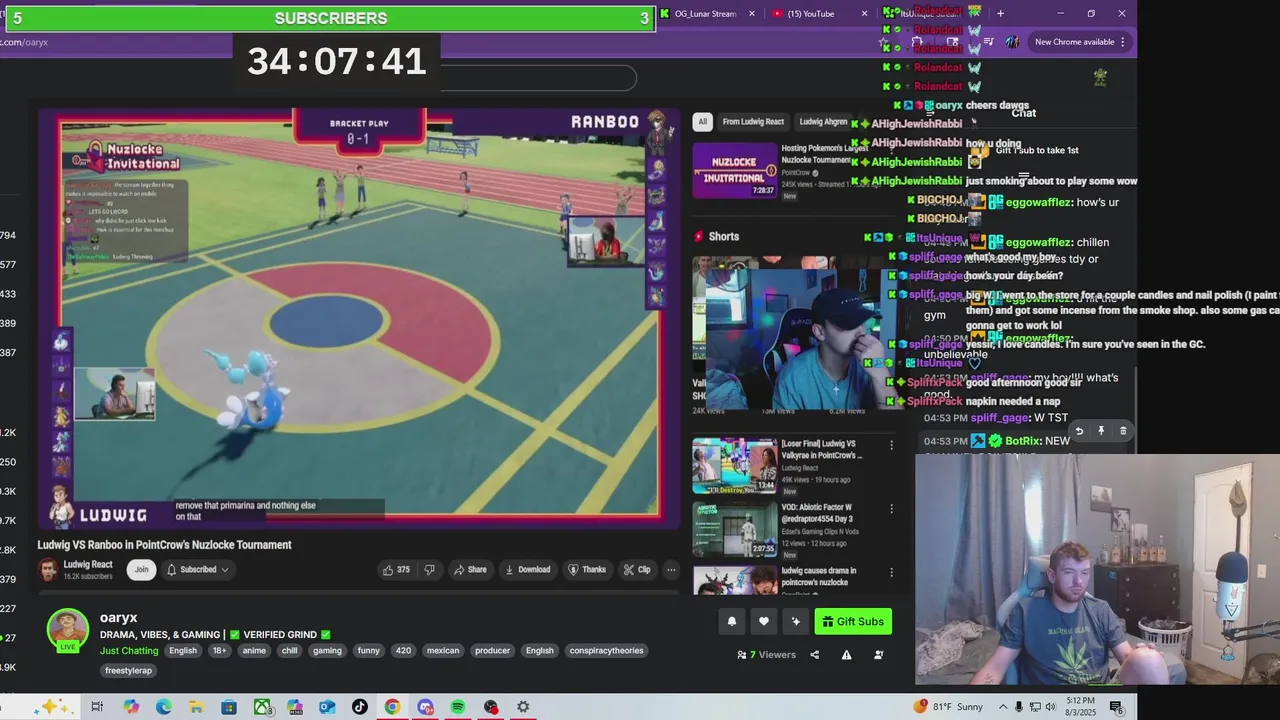Open the Just Chatting category link
Image resolution: width=1280 pixels, height=720 pixels.
pos(129,651)
